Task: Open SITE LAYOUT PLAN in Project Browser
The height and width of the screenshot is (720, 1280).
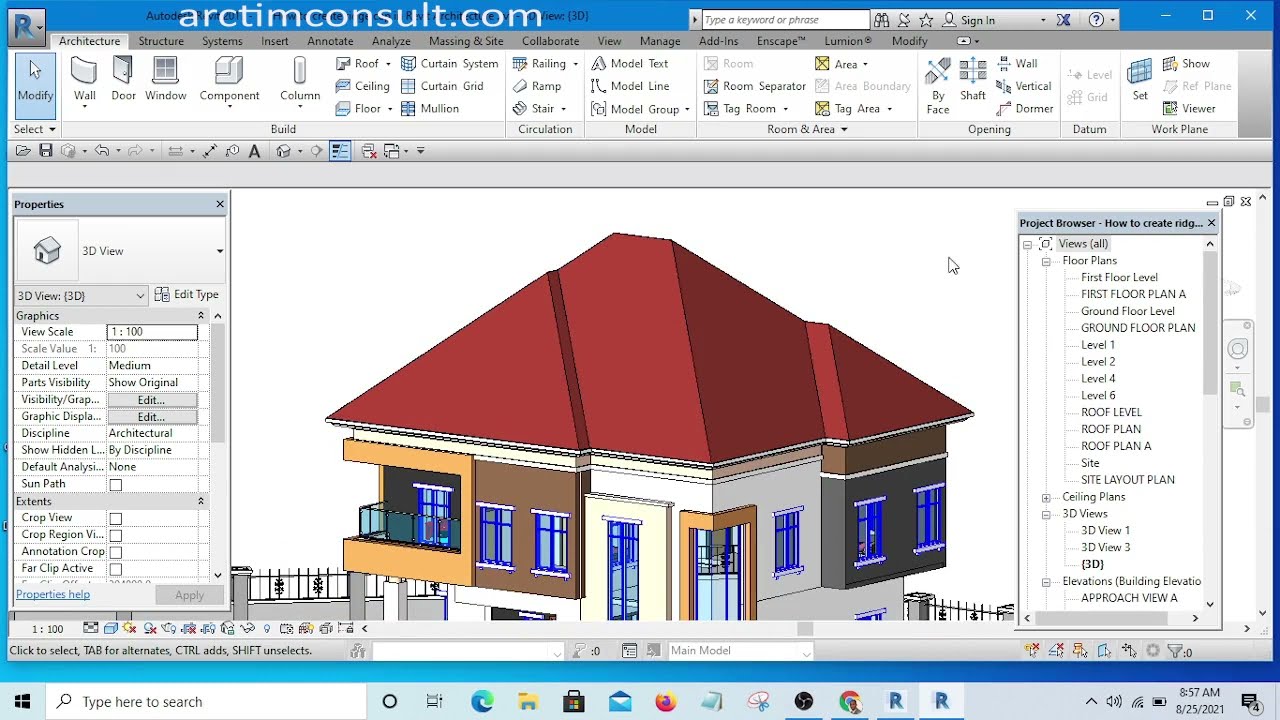Action: point(1128,480)
